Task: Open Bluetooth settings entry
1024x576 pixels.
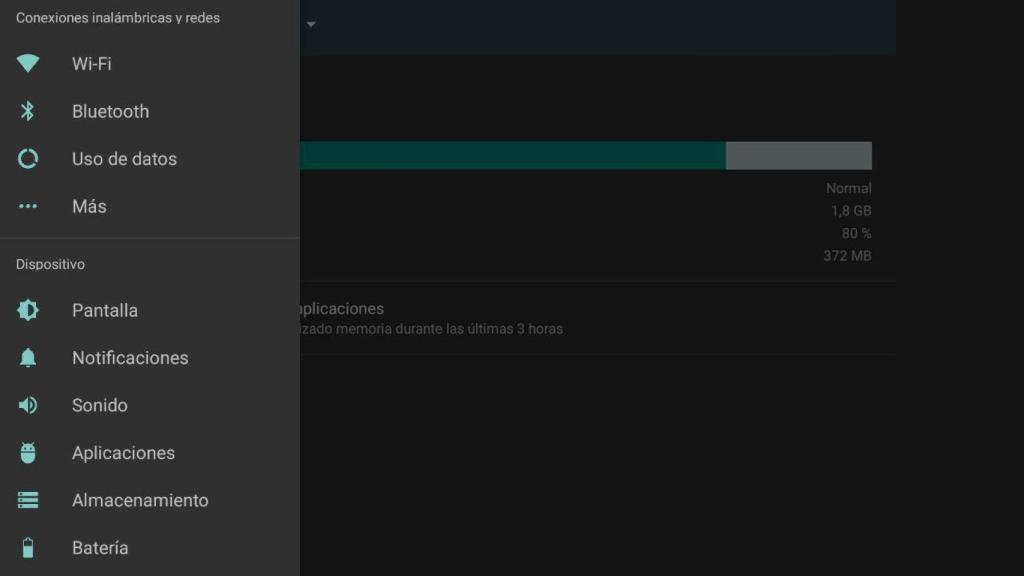Action: click(x=150, y=112)
